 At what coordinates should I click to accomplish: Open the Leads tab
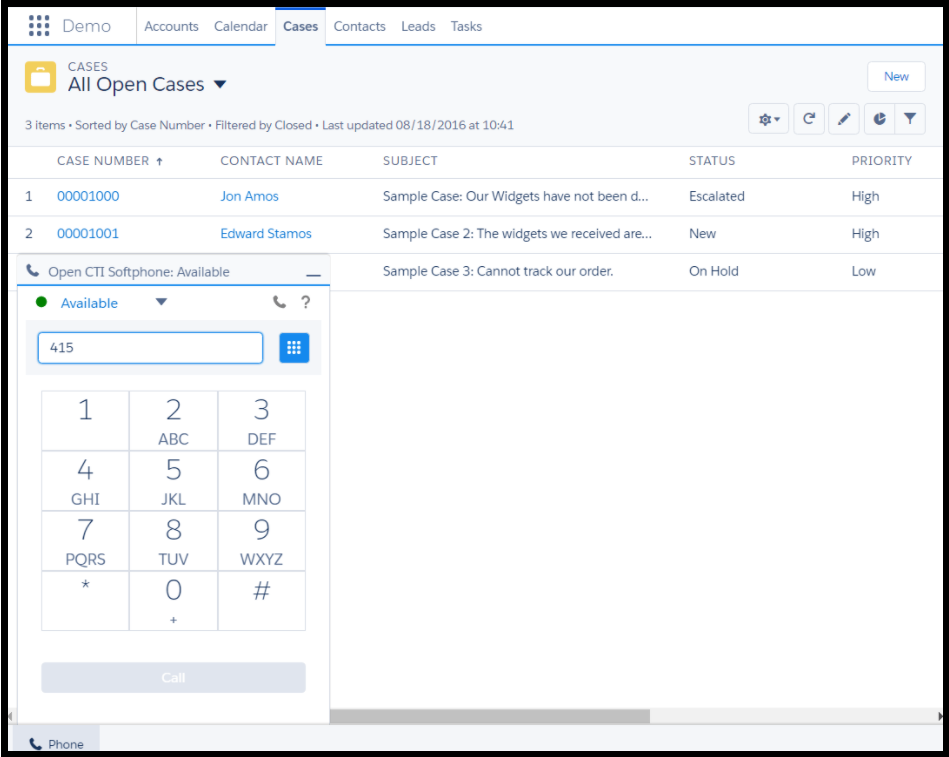(418, 27)
